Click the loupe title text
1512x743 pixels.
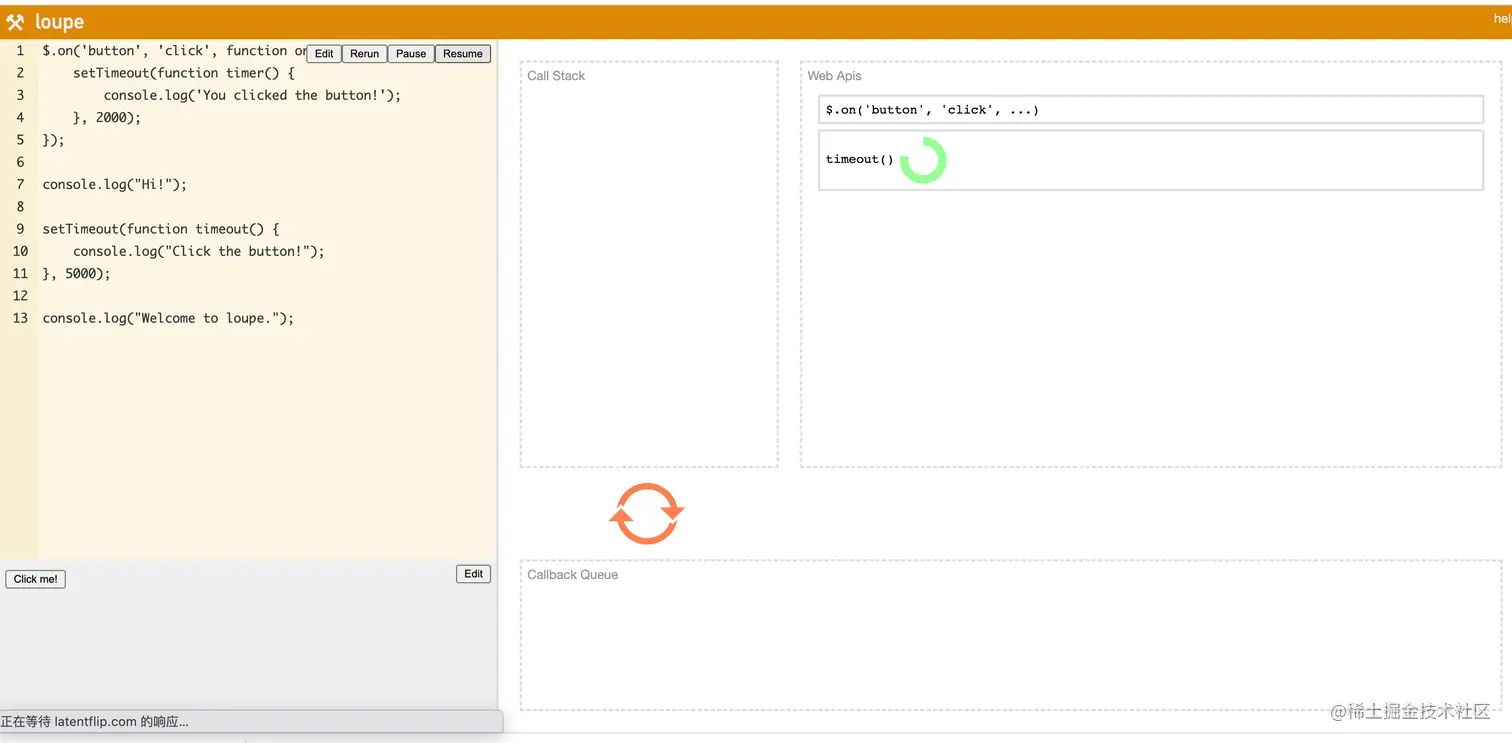tap(59, 22)
